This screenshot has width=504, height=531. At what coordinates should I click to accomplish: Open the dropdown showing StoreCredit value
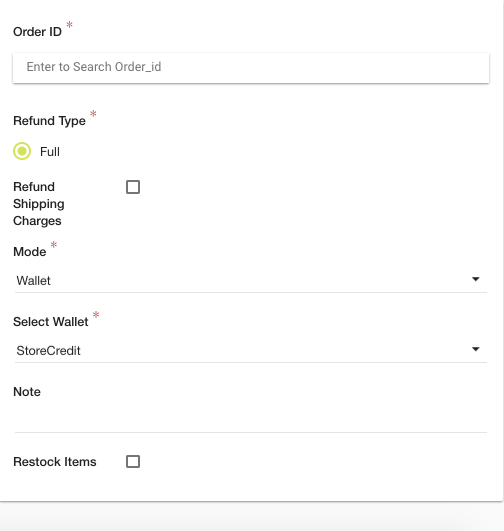[251, 351]
